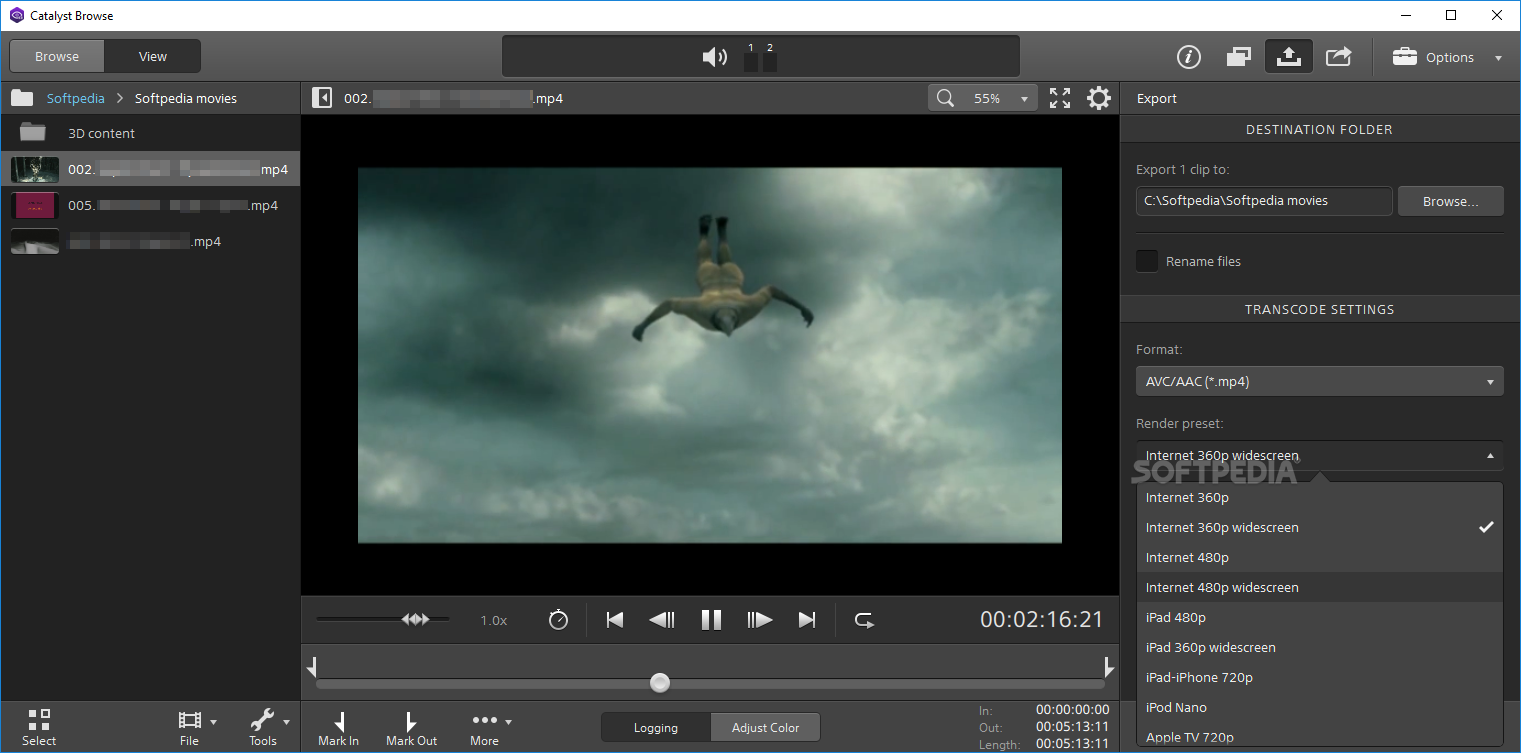Click the speaker volume icon

714,57
